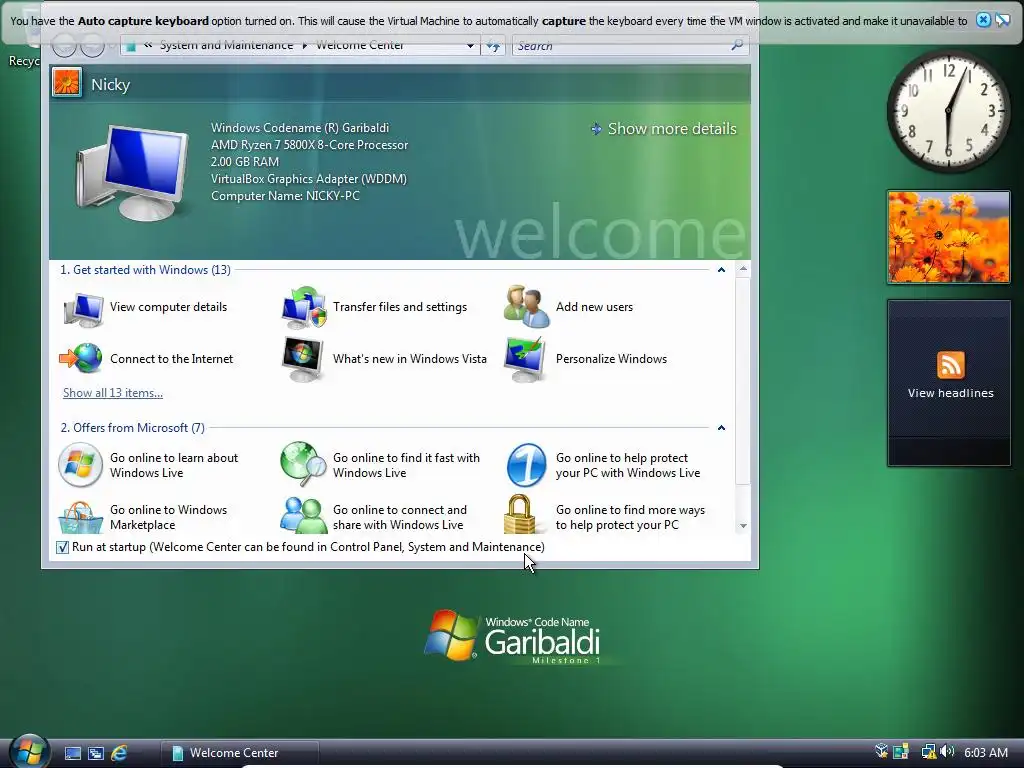
Task: Click Show Desktop in Quick Launch
Action: (x=72, y=753)
